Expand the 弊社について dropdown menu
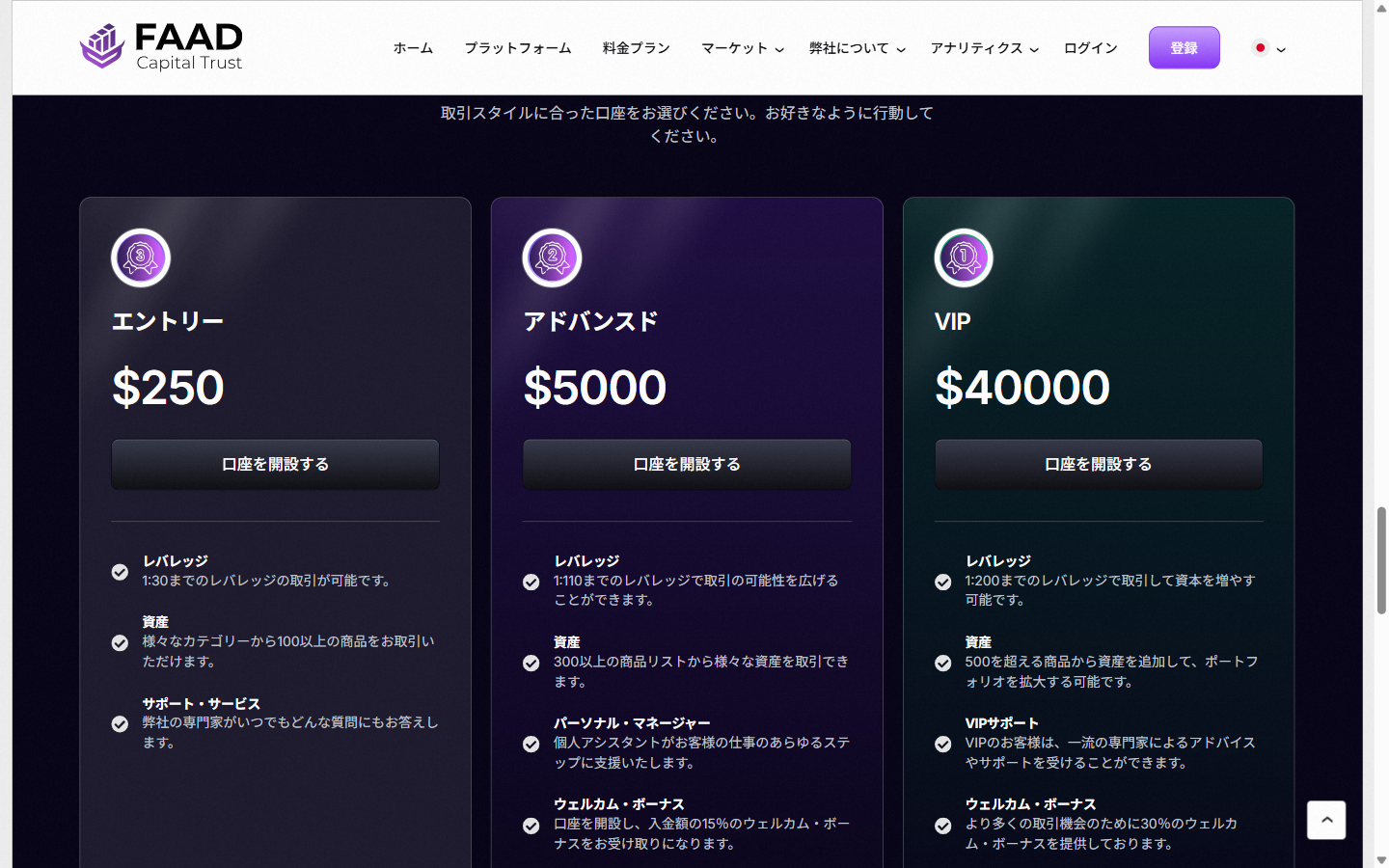Screen dimensions: 1389x868 click(858, 48)
